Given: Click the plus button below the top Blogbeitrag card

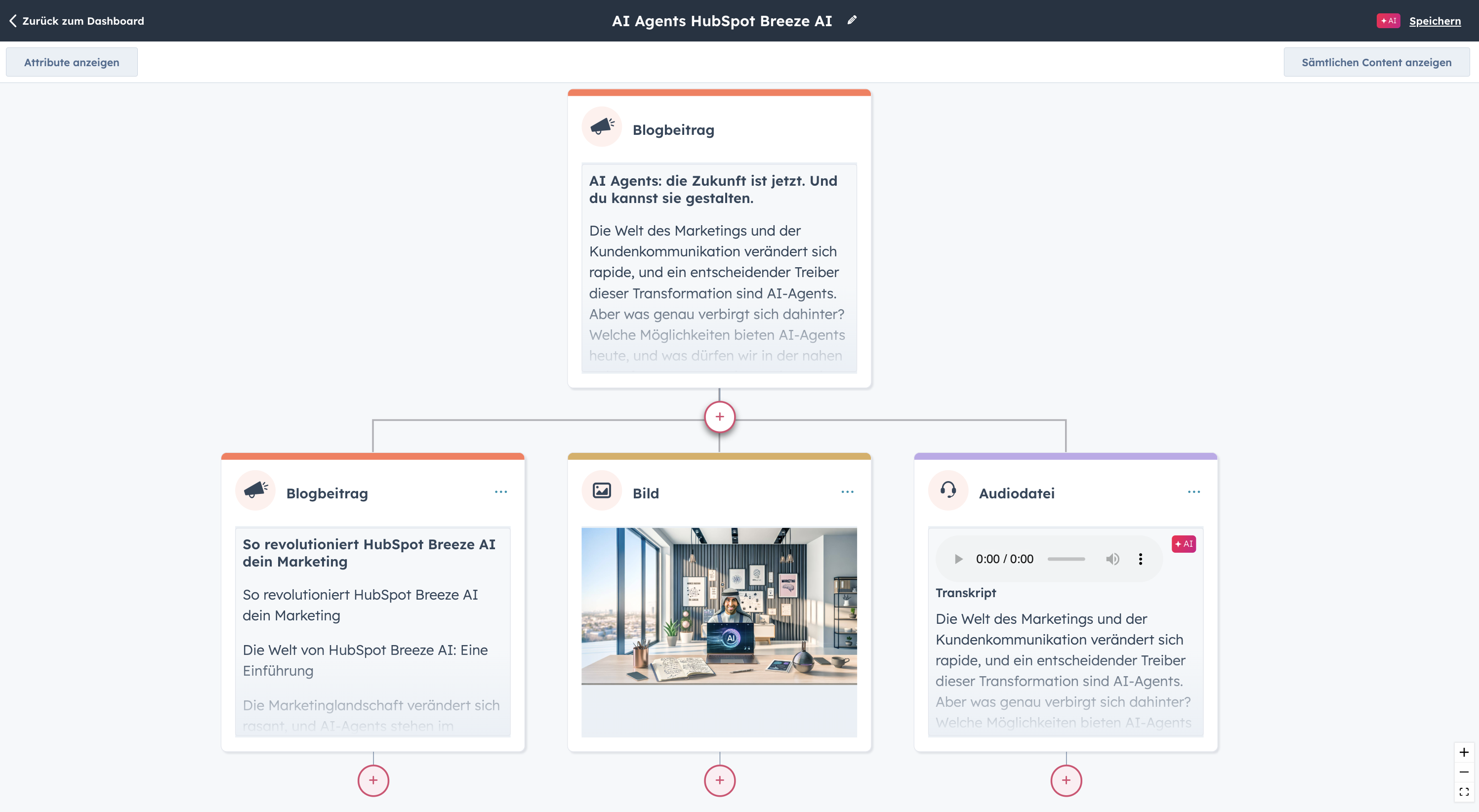Looking at the screenshot, I should [x=719, y=417].
